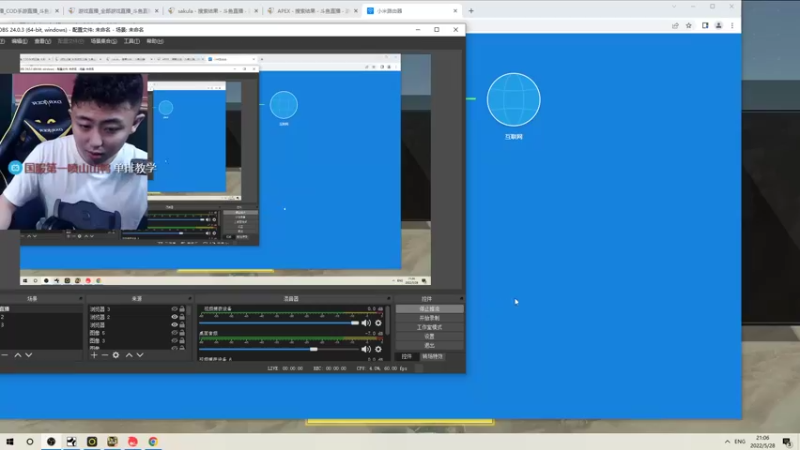The height and width of the screenshot is (450, 800).
Task: Move selected scene up
Action: point(18,355)
